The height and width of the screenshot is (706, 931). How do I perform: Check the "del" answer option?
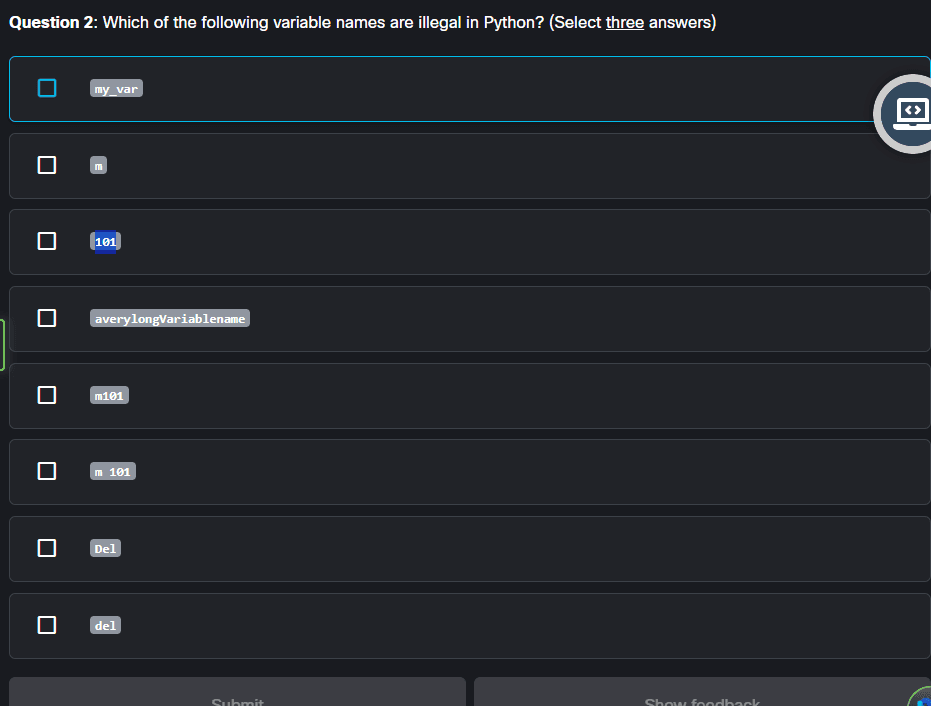(x=46, y=624)
